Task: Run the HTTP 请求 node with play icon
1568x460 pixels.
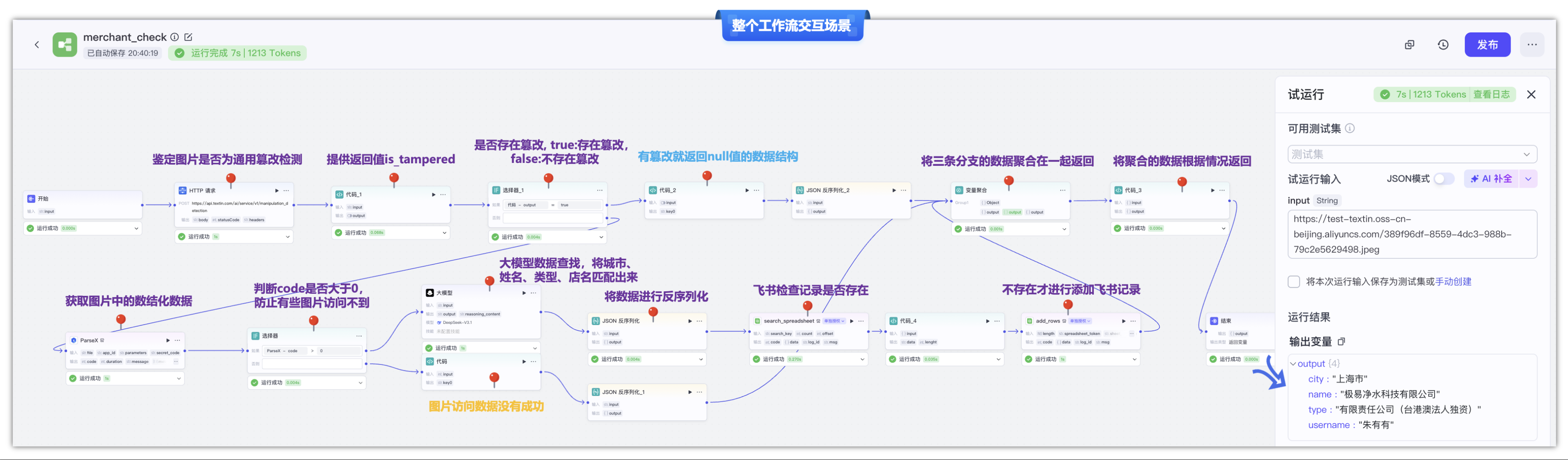Action: pyautogui.click(x=277, y=190)
